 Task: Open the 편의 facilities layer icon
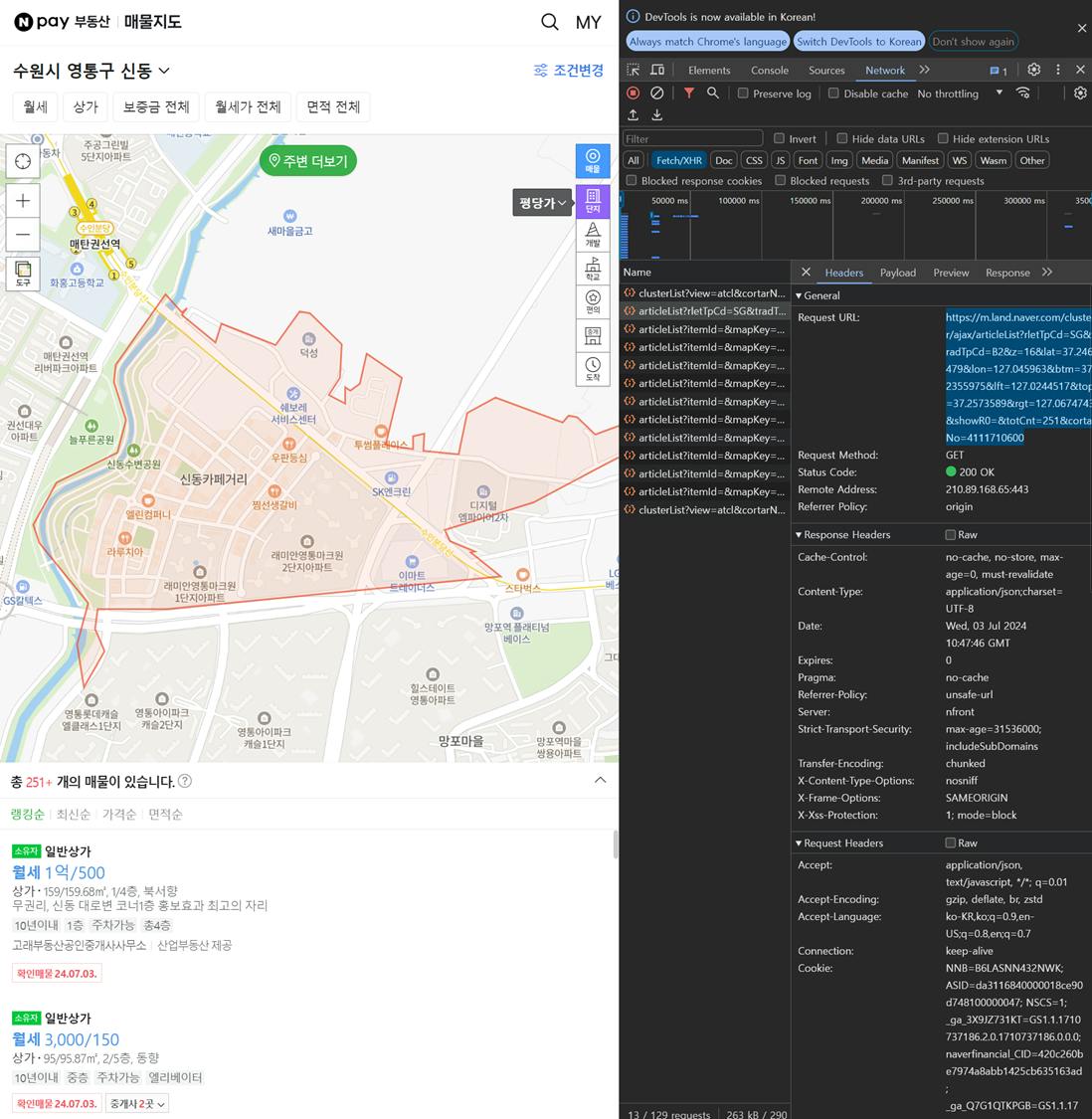593,301
